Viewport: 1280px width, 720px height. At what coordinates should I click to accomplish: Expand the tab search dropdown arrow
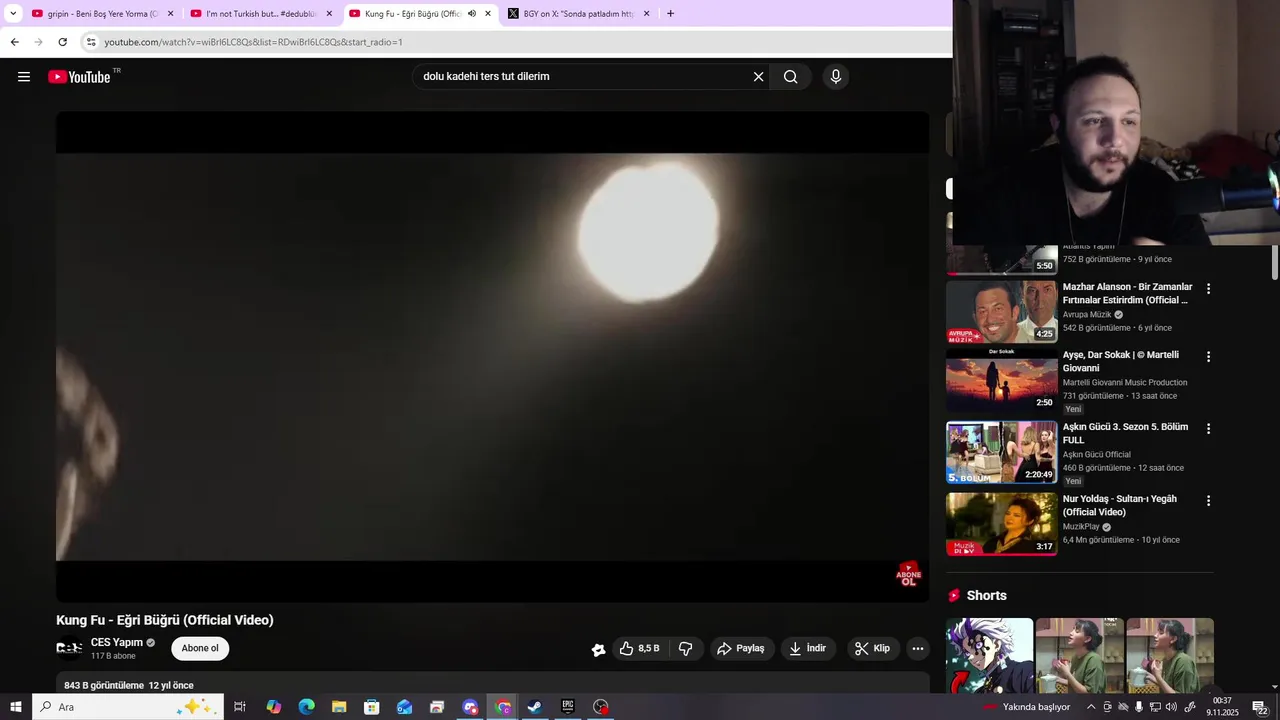click(13, 14)
